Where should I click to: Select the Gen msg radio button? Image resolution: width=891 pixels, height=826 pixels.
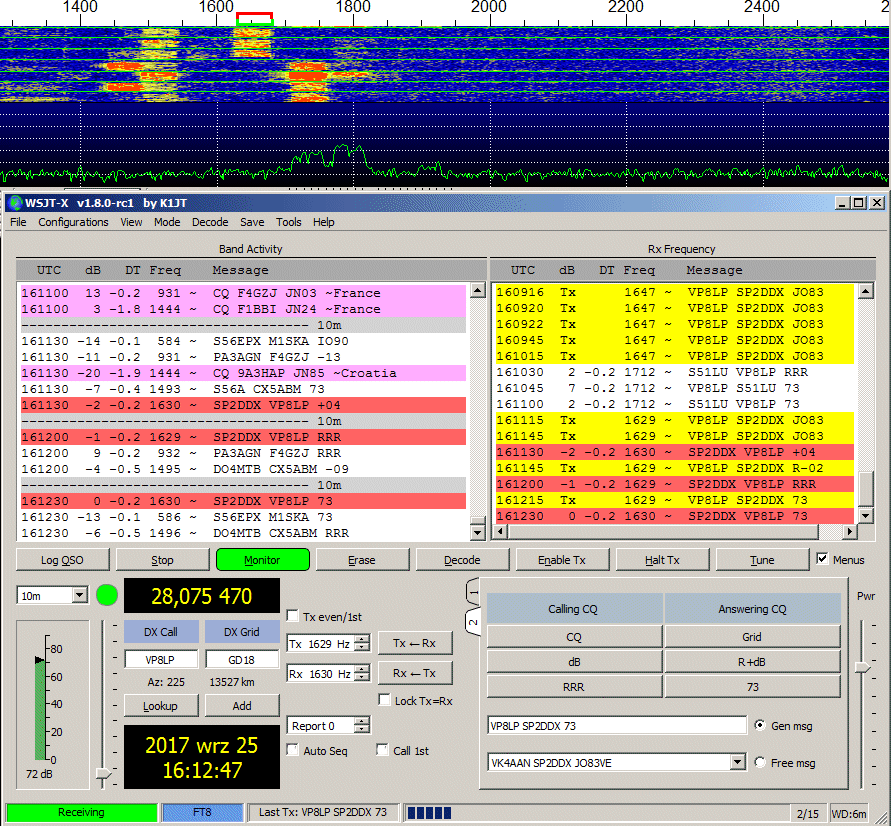click(x=760, y=725)
